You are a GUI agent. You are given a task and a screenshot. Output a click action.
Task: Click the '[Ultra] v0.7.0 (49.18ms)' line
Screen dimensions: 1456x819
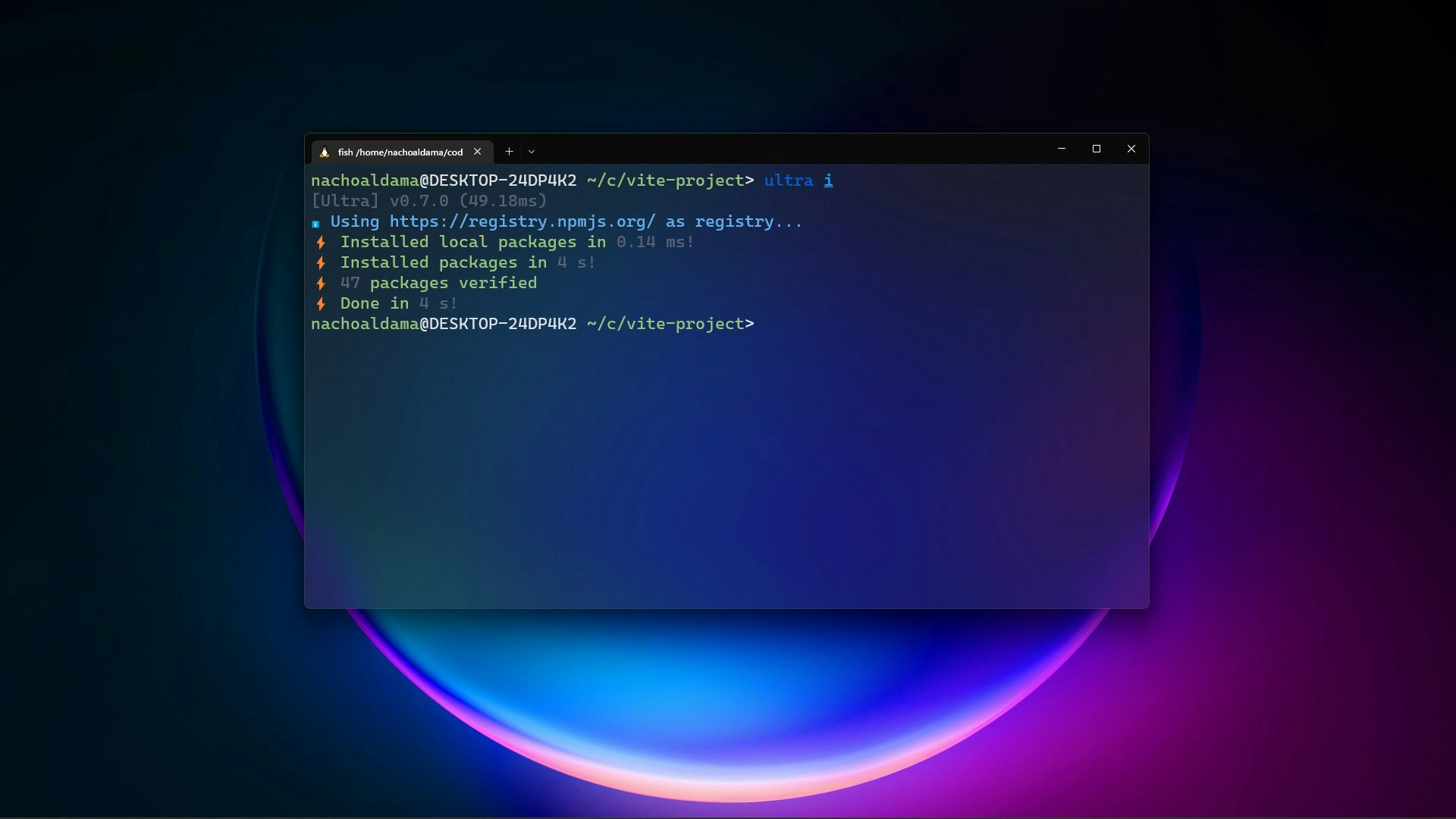click(429, 201)
